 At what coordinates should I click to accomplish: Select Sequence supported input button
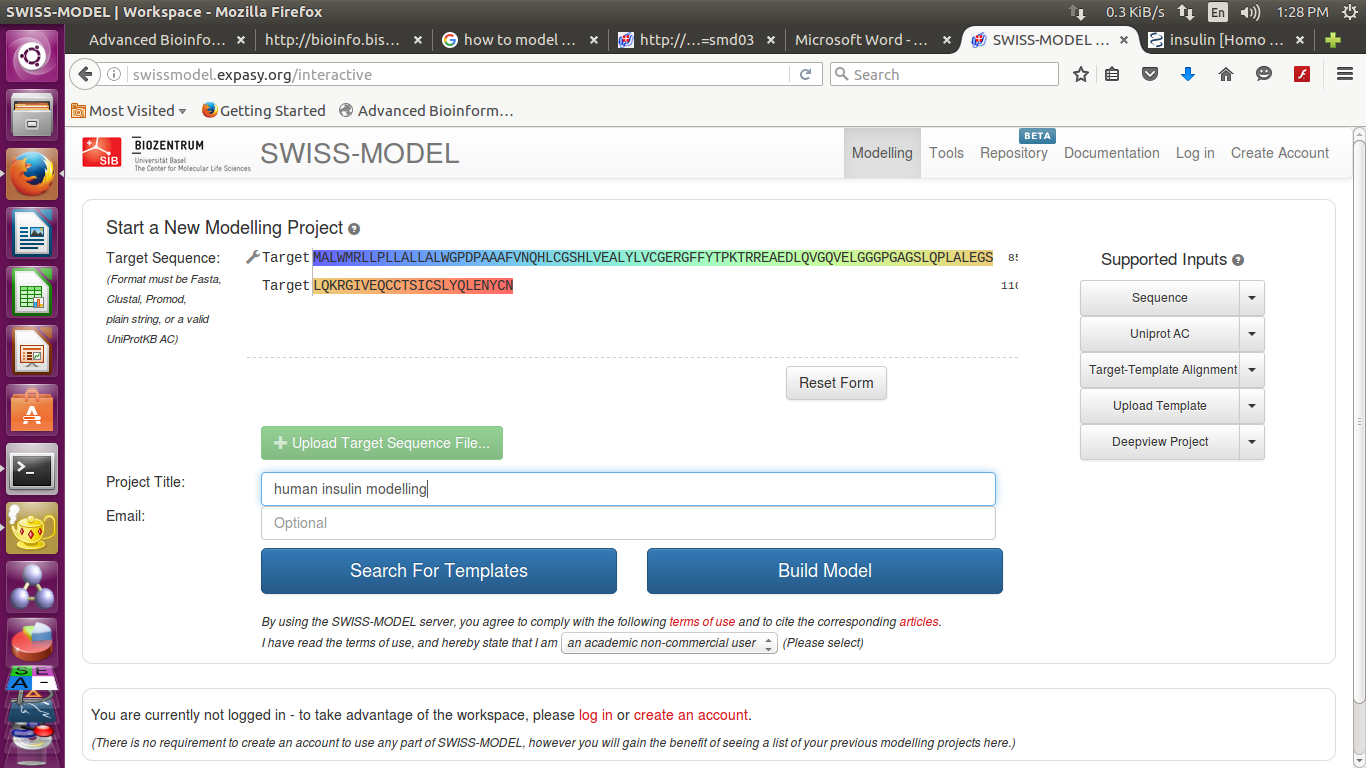[1160, 298]
